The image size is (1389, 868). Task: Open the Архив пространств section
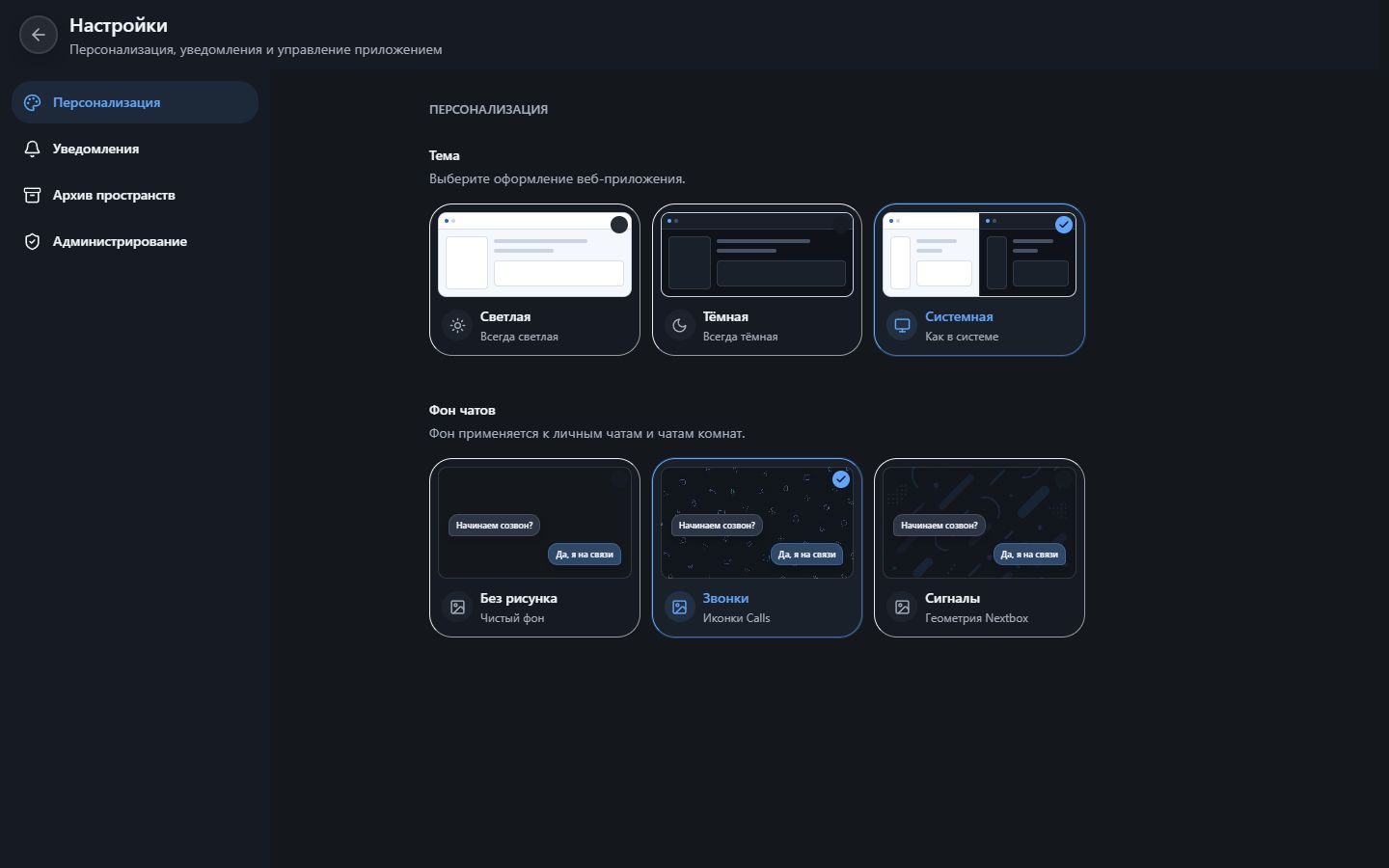pyautogui.click(x=135, y=195)
